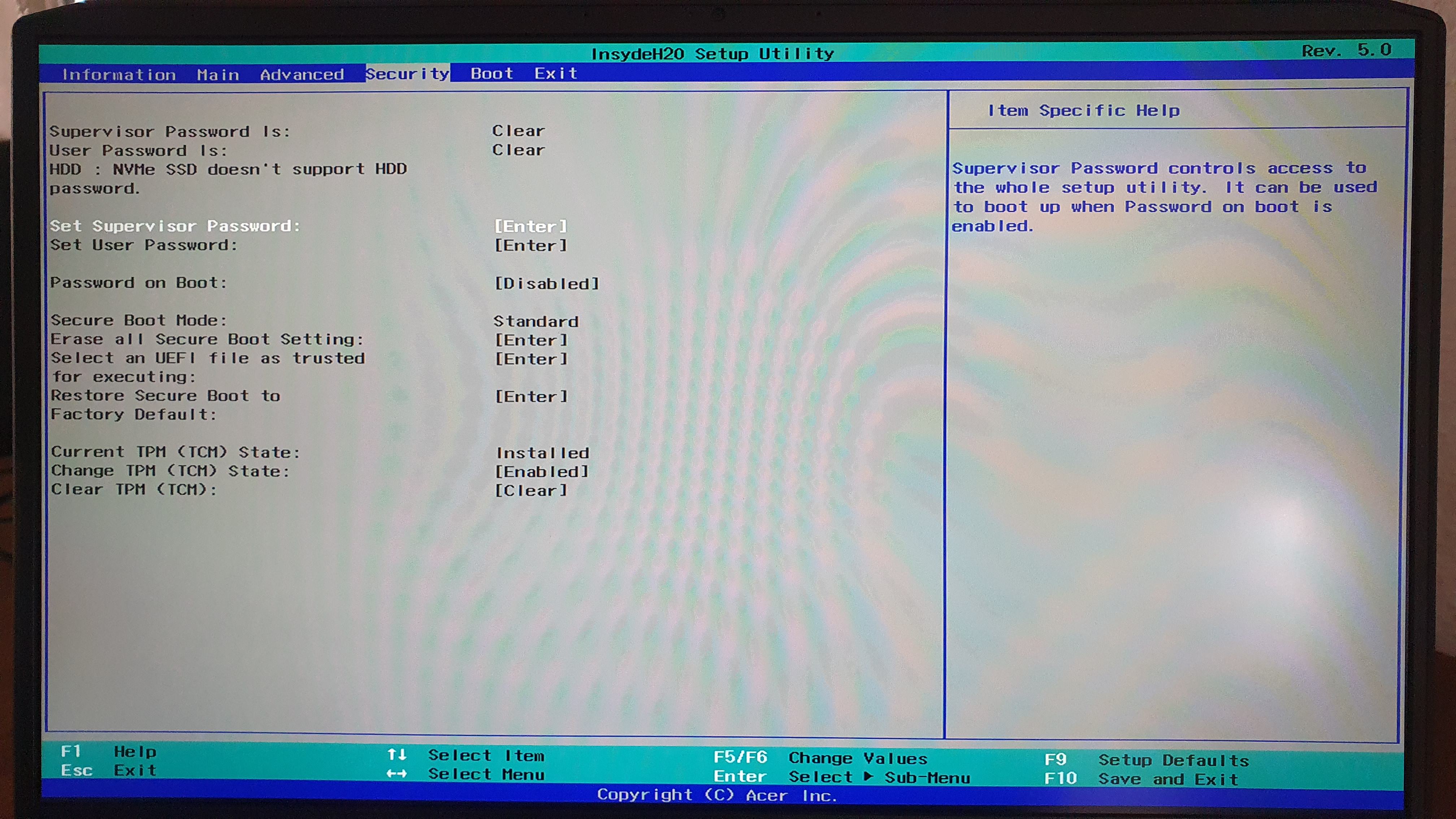The width and height of the screenshot is (1456, 819).
Task: Click the Esc Exit key hint
Action: [108, 770]
